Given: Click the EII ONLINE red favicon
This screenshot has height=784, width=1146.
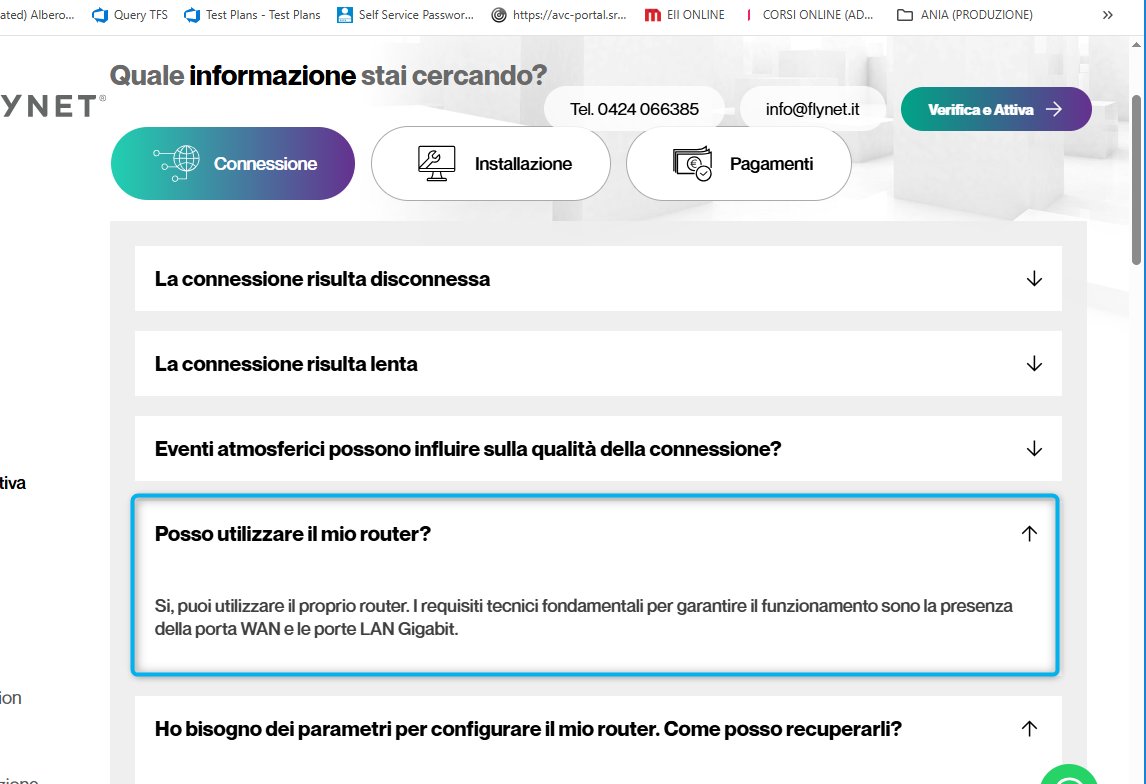Looking at the screenshot, I should click(x=653, y=15).
